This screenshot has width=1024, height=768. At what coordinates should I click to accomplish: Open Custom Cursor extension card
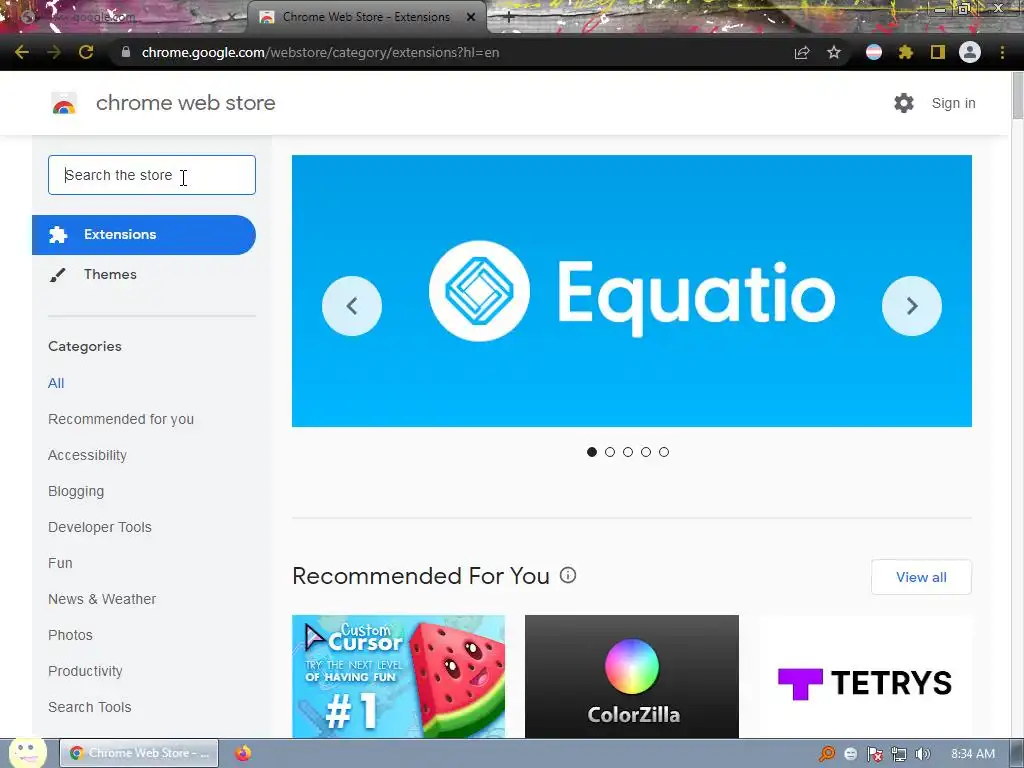pyautogui.click(x=398, y=677)
